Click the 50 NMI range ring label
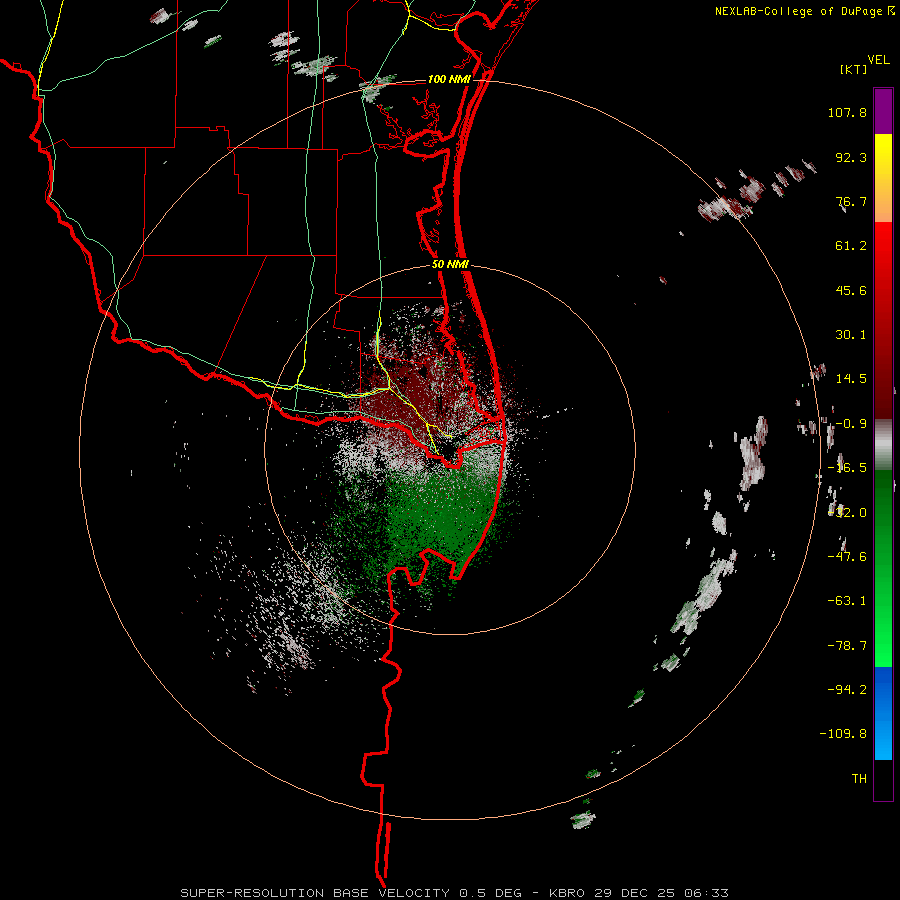Image resolution: width=900 pixels, height=900 pixels. [451, 265]
